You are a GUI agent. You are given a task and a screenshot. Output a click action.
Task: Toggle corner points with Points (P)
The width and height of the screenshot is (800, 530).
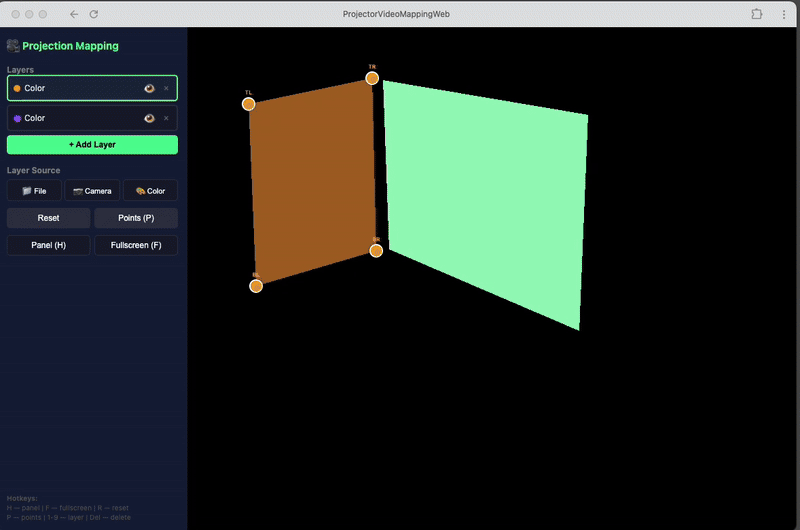coord(136,218)
